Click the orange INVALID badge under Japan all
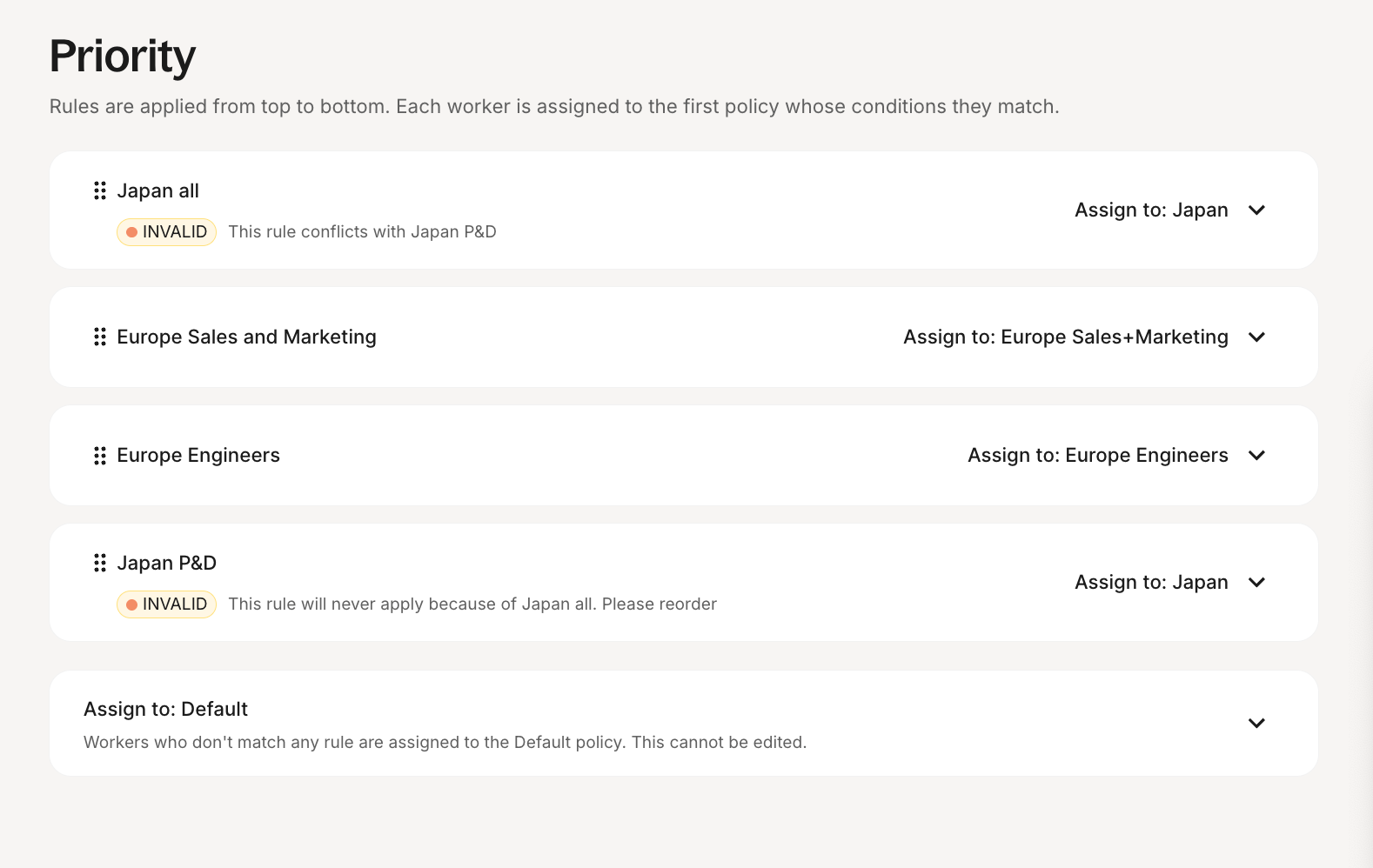The image size is (1373, 868). 166,232
